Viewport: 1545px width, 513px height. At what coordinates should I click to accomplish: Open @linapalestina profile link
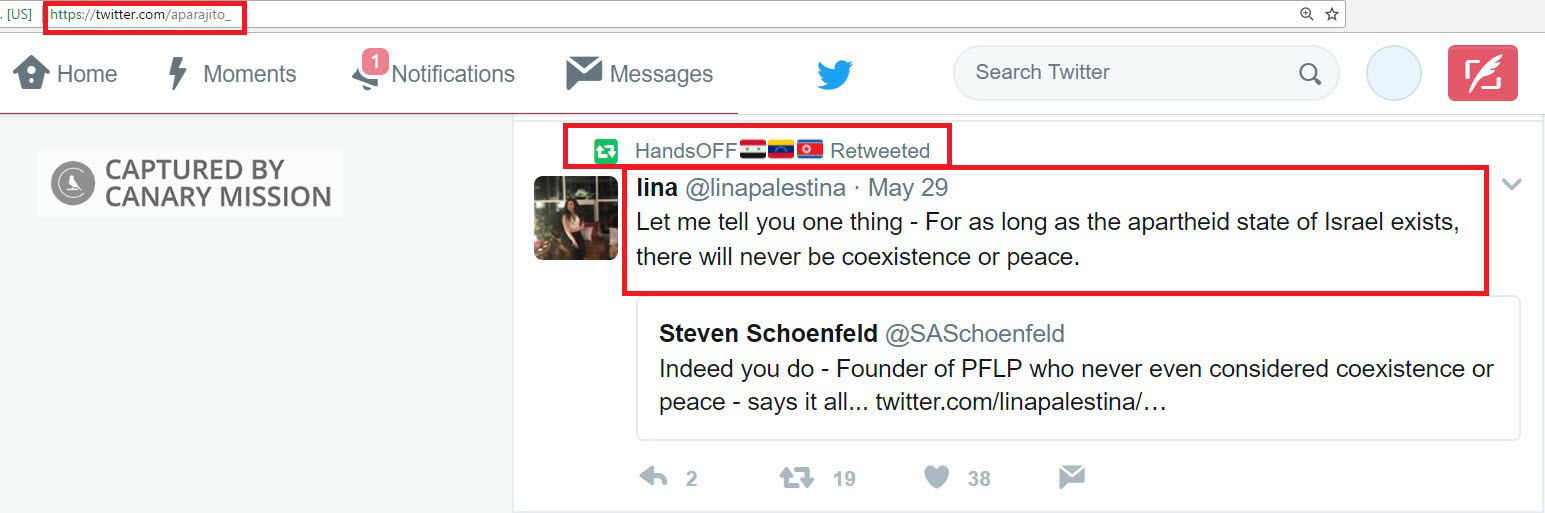[765, 188]
